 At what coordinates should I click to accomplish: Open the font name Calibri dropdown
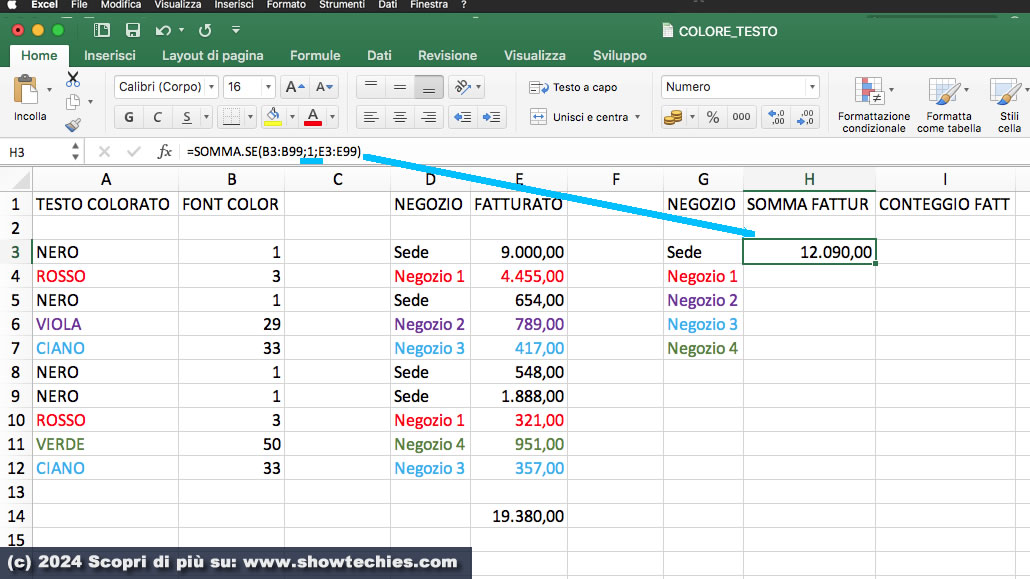click(212, 87)
